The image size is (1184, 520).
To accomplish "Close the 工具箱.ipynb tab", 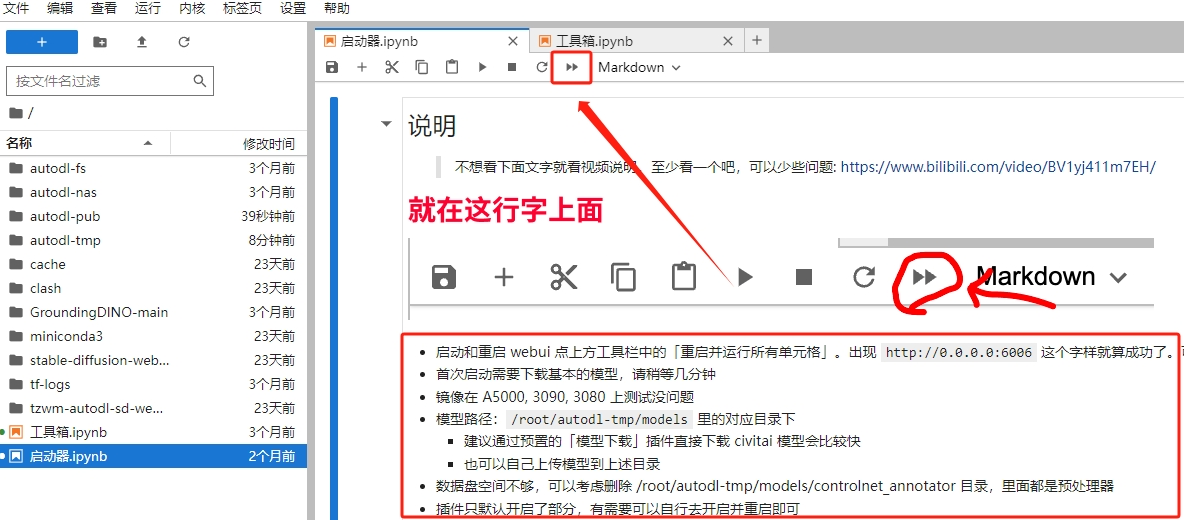I will 728,42.
